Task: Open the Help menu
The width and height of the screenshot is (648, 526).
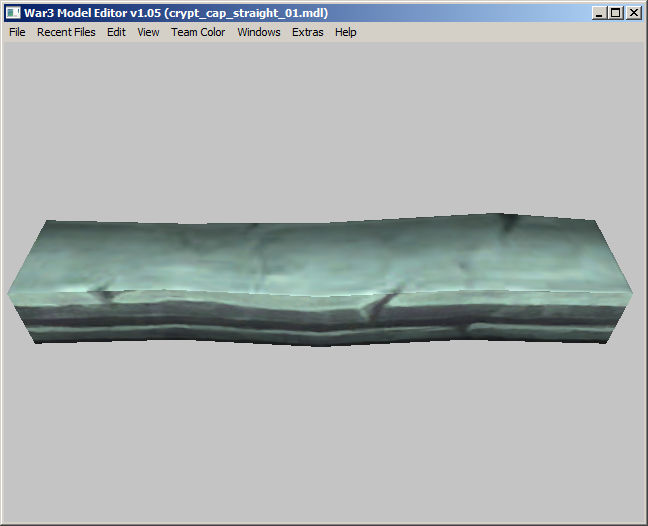Action: tap(345, 32)
